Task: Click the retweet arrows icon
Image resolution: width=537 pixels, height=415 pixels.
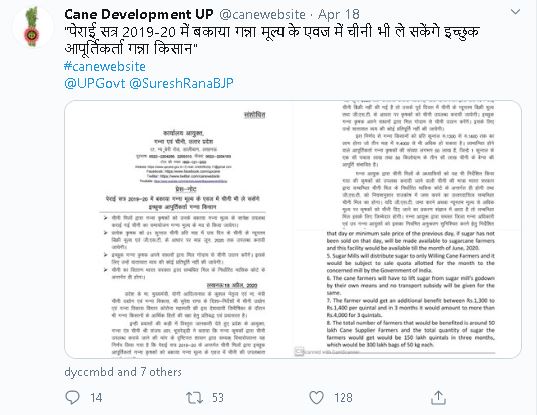Action: coord(194,398)
